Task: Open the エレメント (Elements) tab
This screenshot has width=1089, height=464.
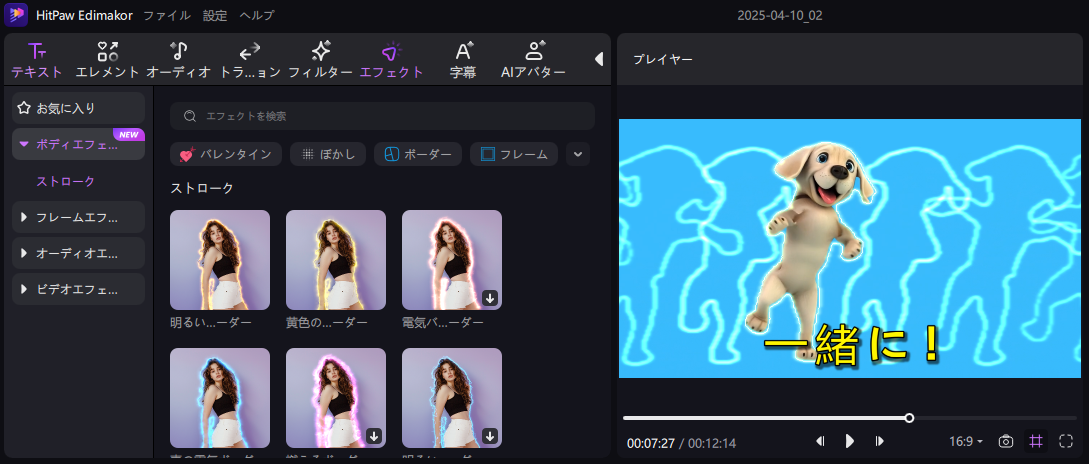Action: click(108, 60)
